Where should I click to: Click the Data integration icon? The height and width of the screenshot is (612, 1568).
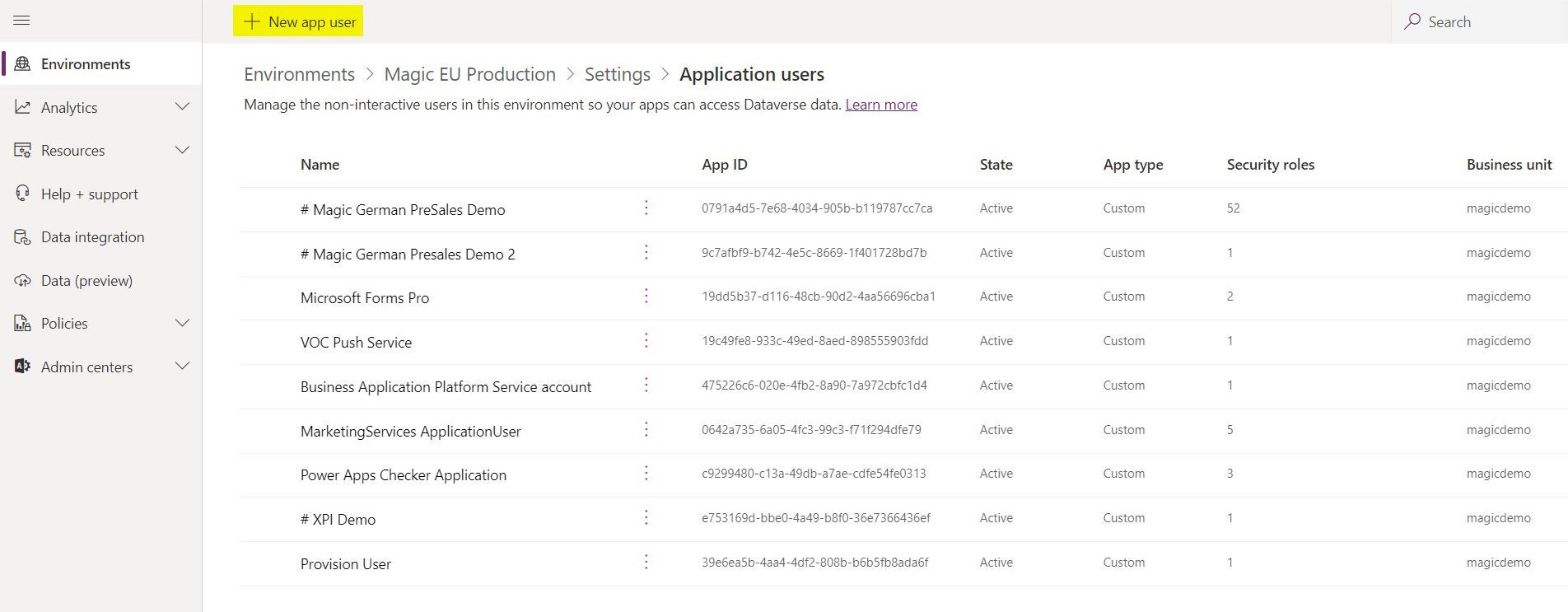click(22, 236)
